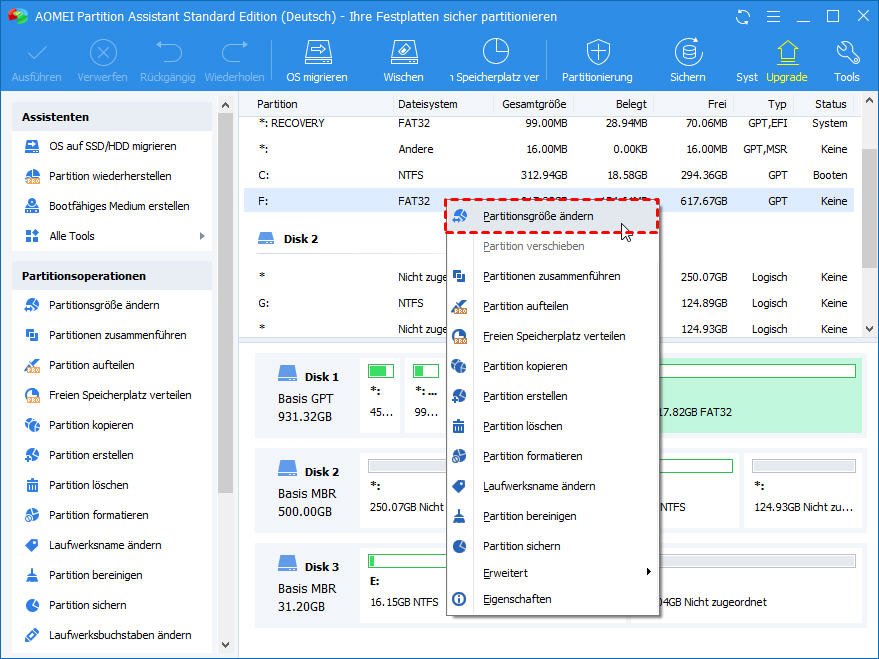This screenshot has height=659, width=879.
Task: Click the sidebar scroll up arrow
Action: (225, 105)
